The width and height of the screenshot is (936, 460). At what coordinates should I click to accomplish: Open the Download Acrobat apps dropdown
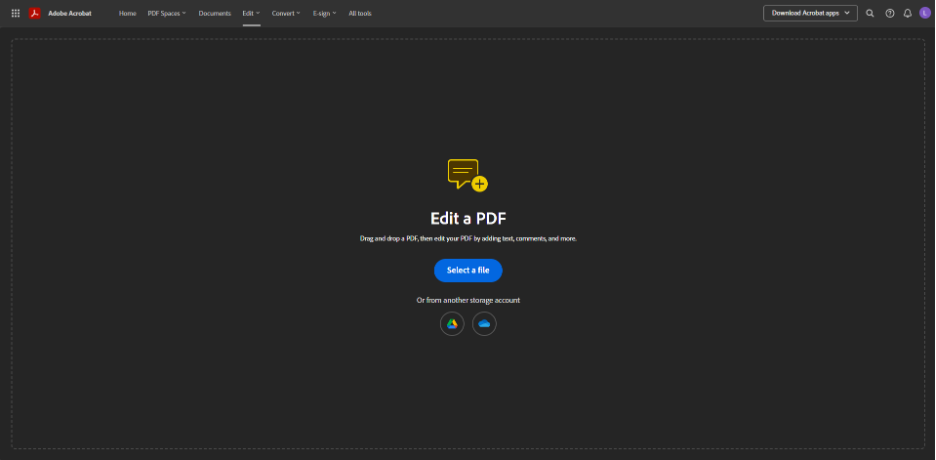[x=810, y=13]
